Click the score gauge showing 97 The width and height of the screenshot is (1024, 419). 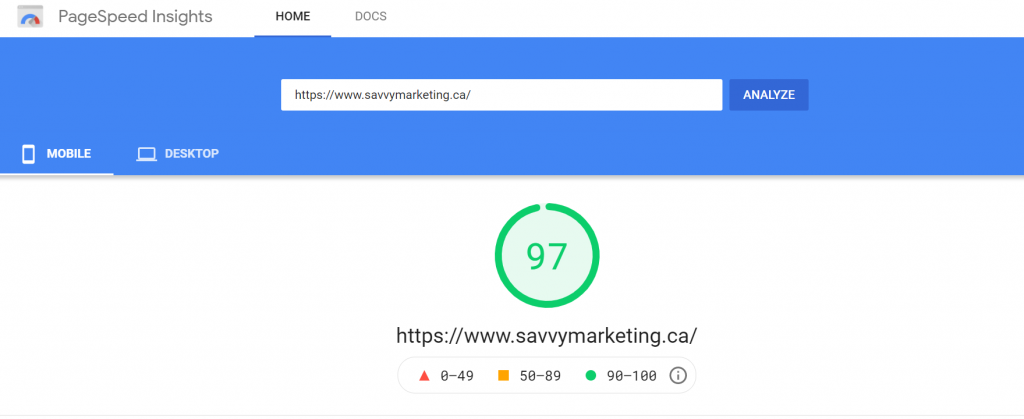pyautogui.click(x=547, y=255)
